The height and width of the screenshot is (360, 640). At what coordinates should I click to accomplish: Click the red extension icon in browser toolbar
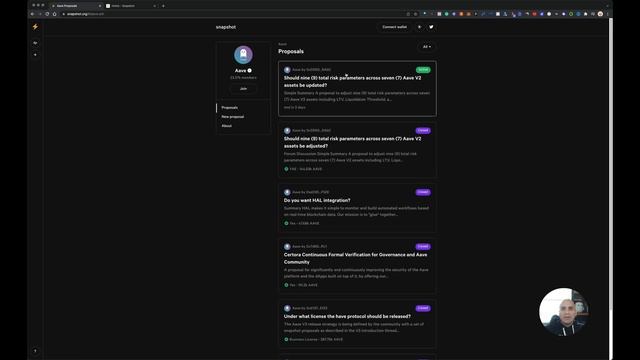(x=534, y=14)
